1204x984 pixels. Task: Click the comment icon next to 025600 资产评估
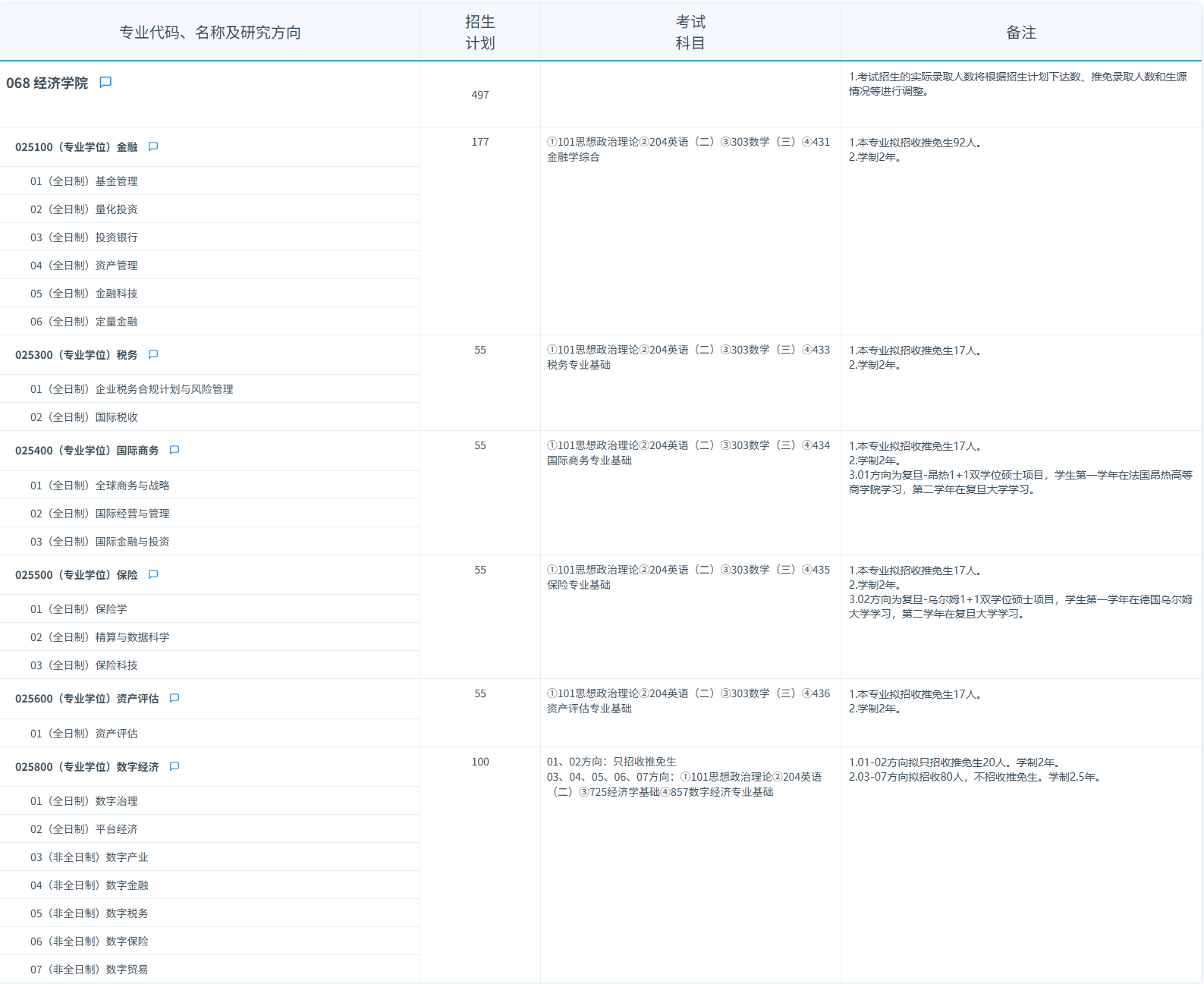[174, 698]
